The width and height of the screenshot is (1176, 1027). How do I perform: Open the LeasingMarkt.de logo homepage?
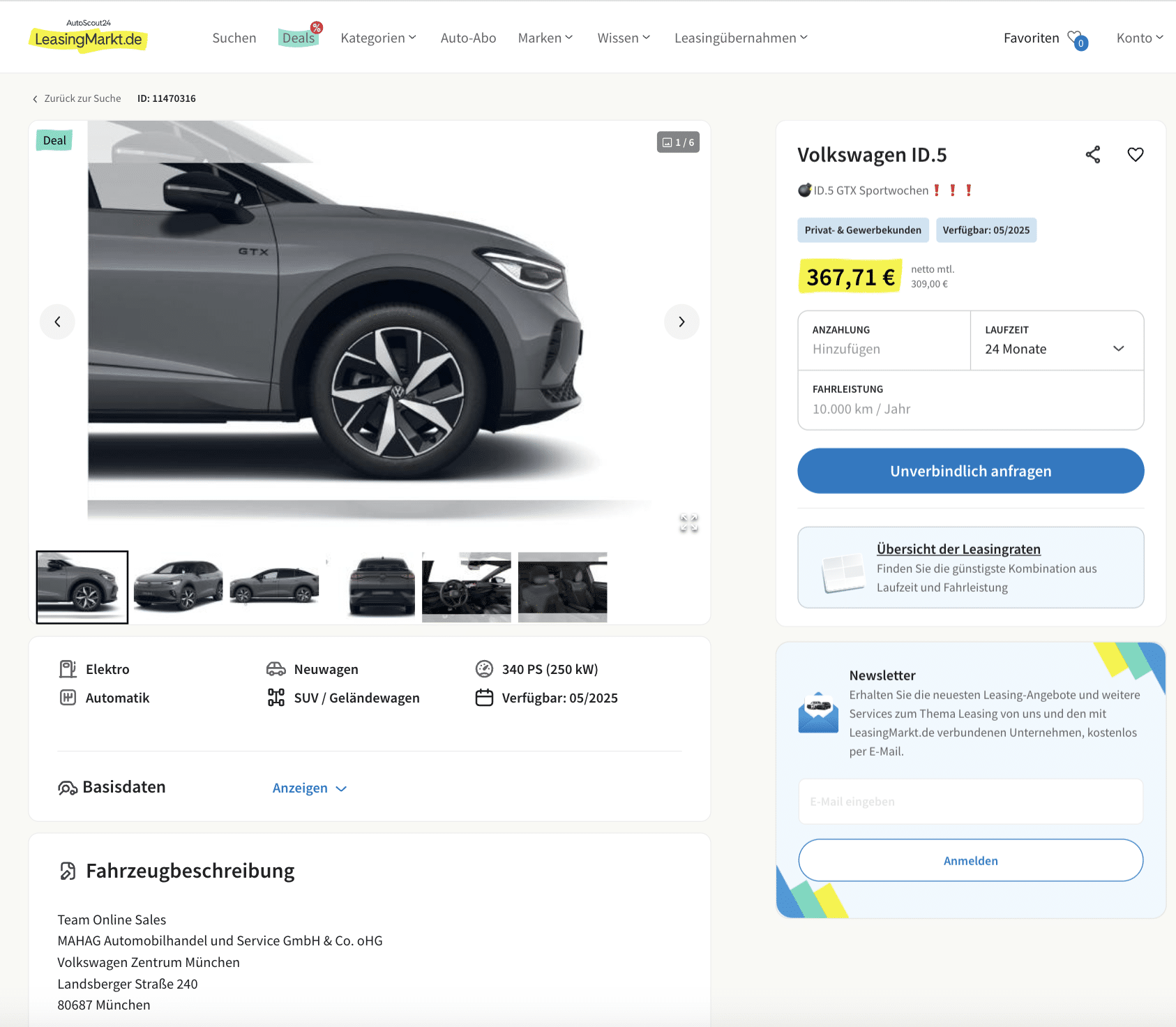(88, 36)
